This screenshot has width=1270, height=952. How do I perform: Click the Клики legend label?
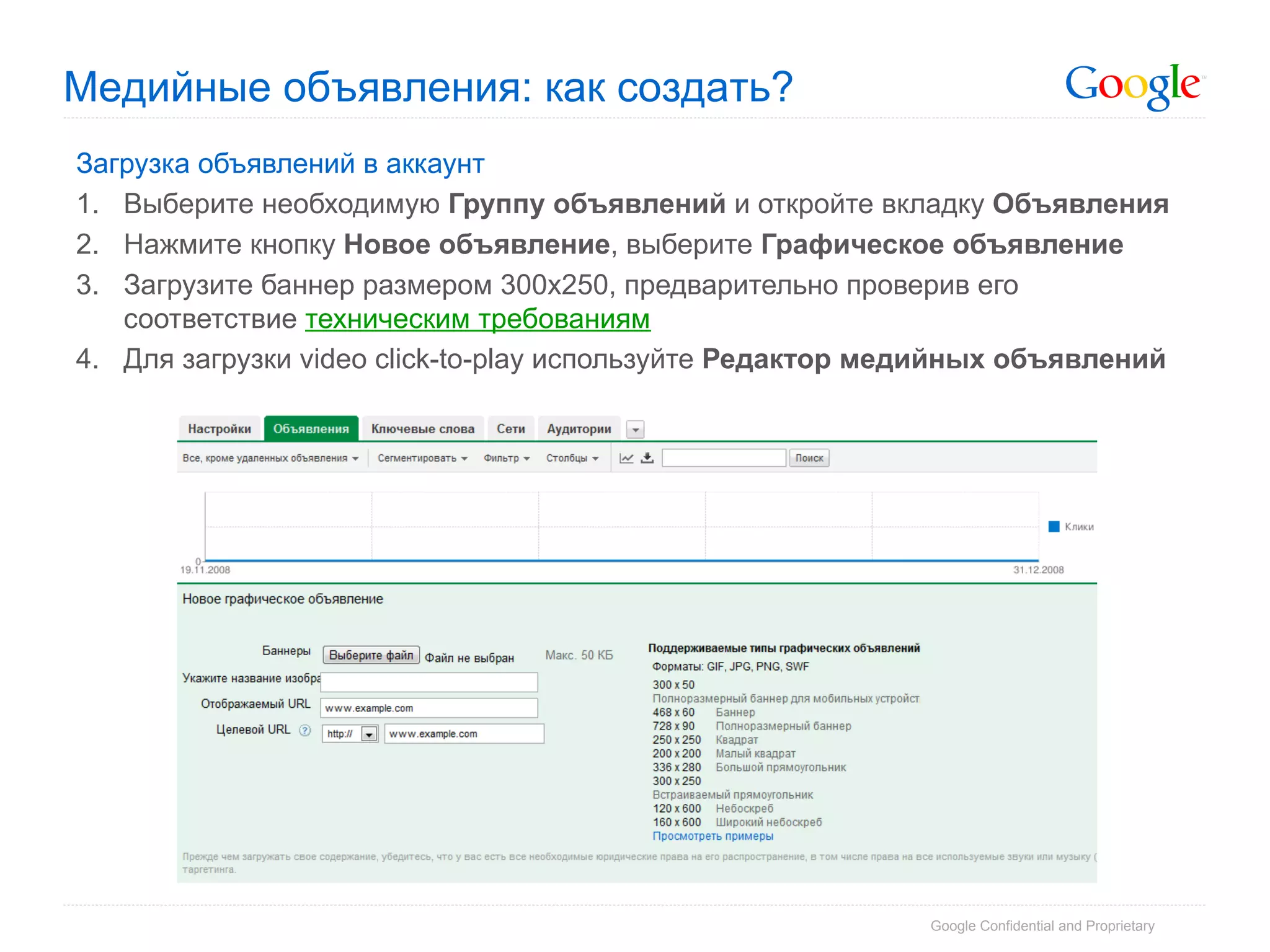(1079, 527)
